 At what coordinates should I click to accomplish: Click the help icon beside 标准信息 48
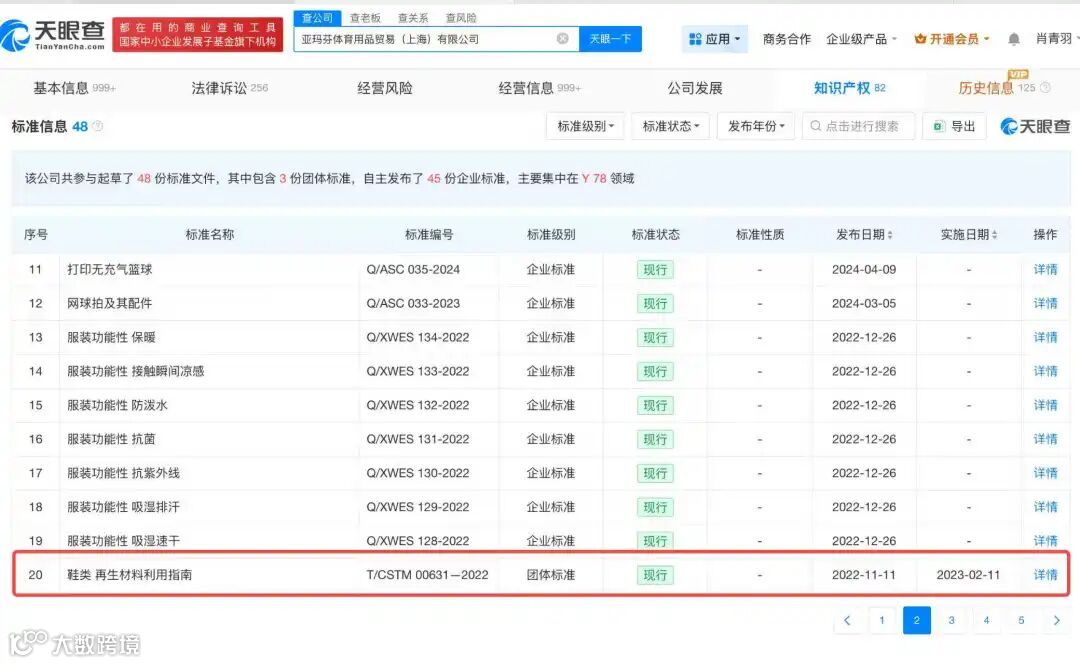pos(98,126)
